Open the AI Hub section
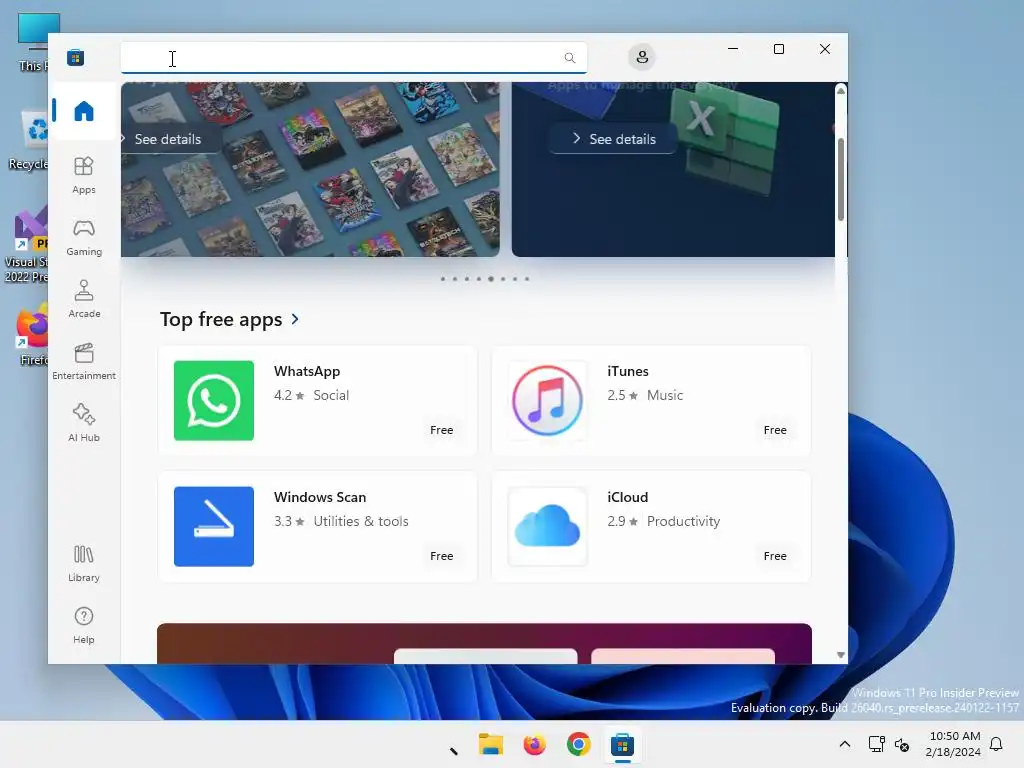 pyautogui.click(x=84, y=424)
